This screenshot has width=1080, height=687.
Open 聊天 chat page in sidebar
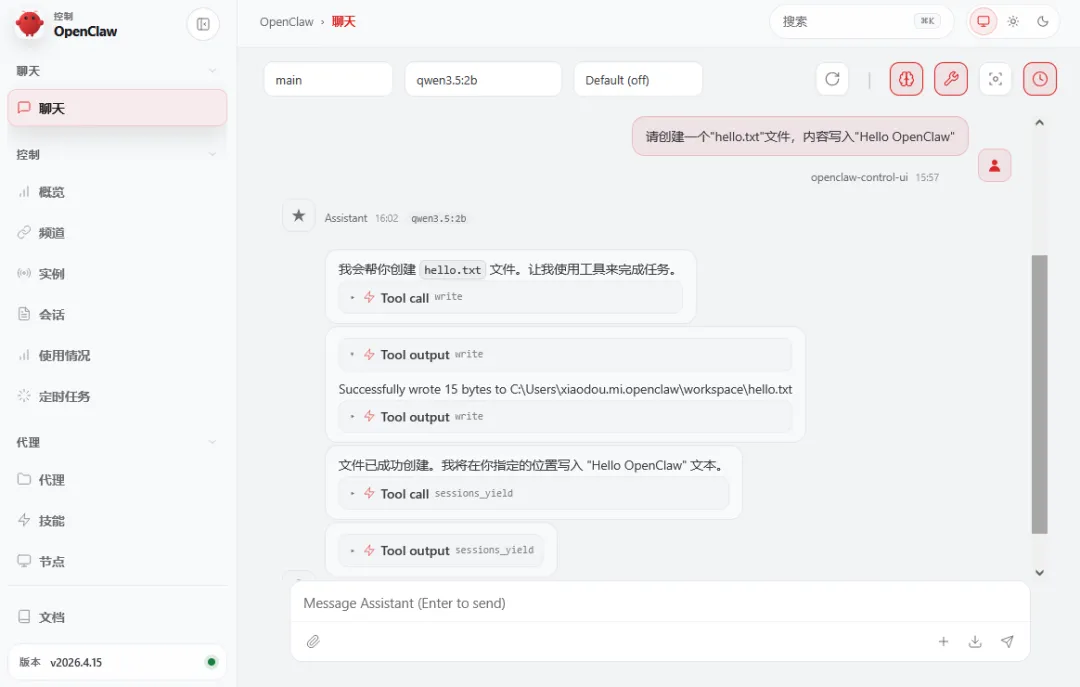coord(117,108)
